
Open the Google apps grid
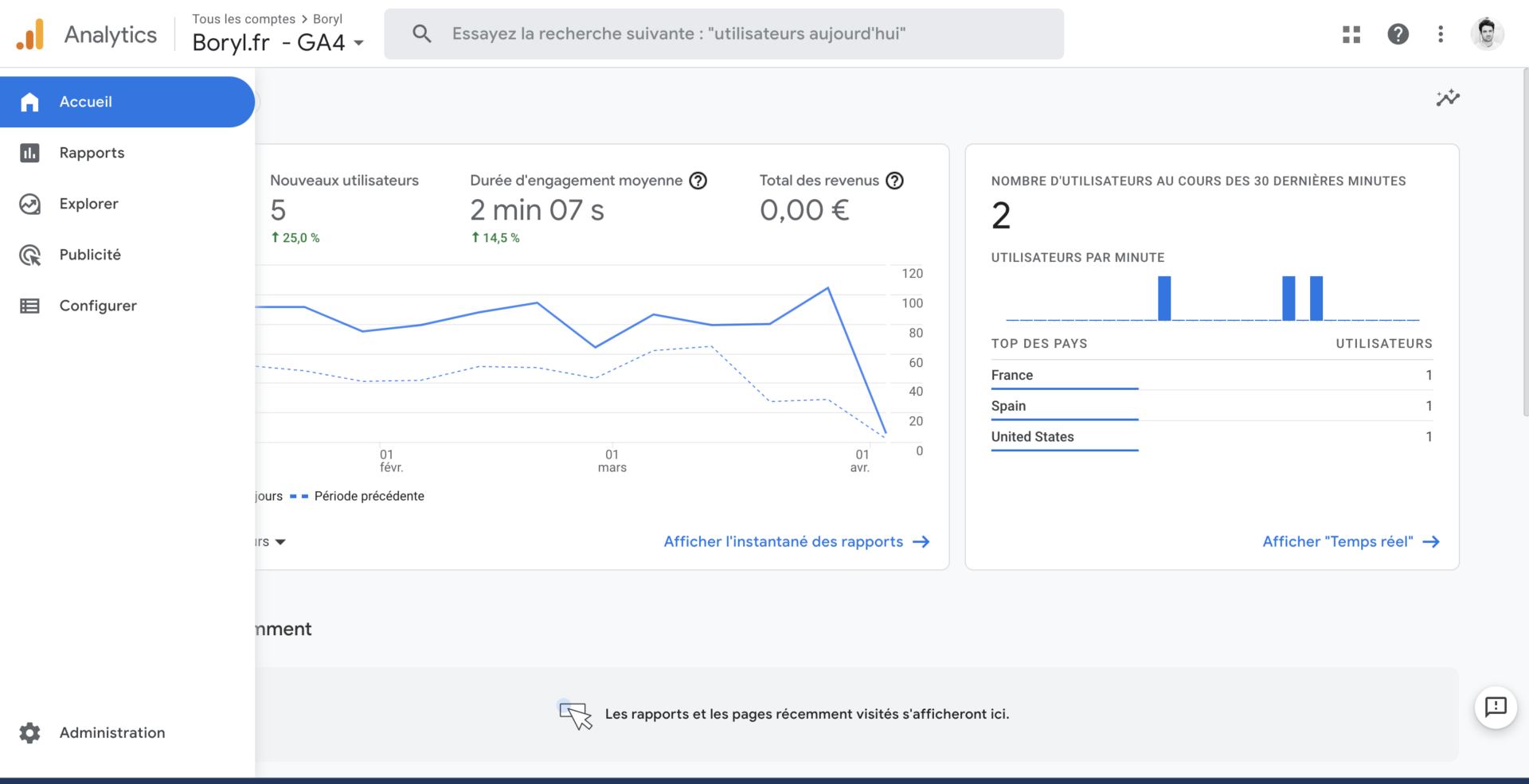coord(1351,33)
